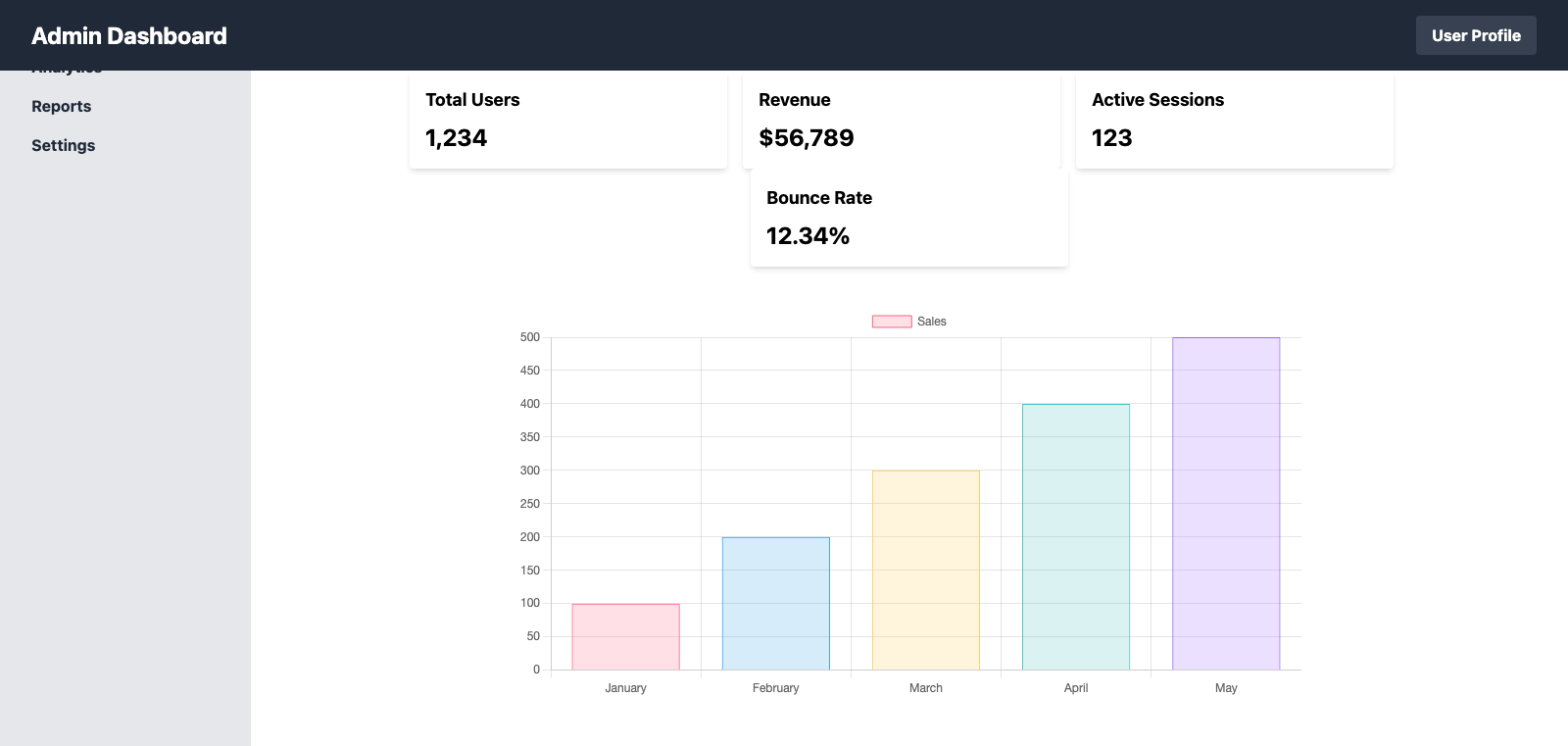Click the January x-axis label
The width and height of the screenshot is (1568, 746).
tap(625, 688)
